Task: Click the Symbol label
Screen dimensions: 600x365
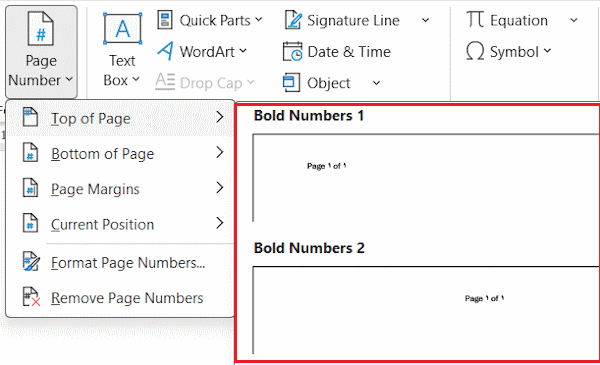Action: 514,52
